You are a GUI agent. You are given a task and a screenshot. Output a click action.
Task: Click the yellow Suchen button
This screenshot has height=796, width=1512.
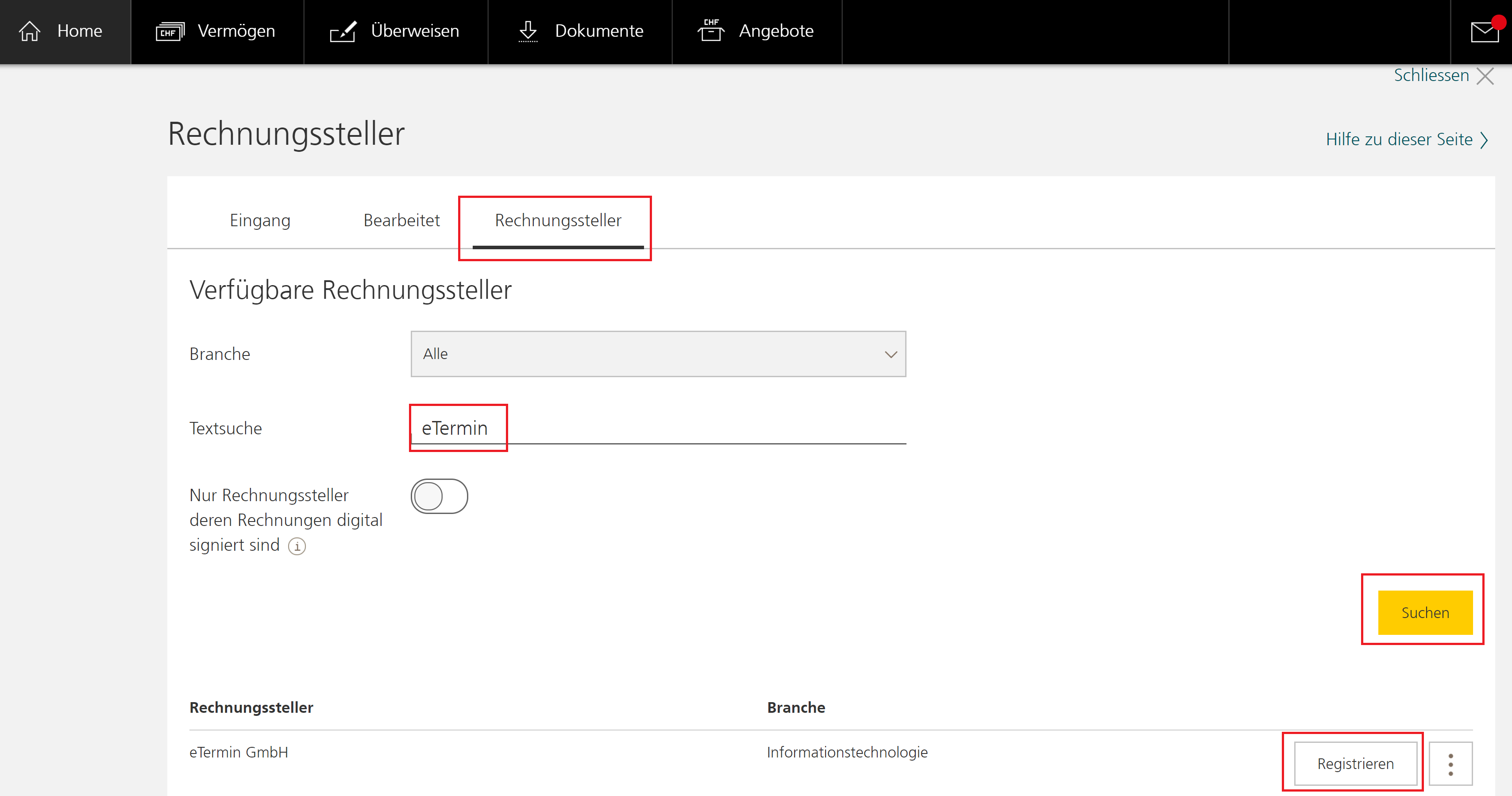1425,613
